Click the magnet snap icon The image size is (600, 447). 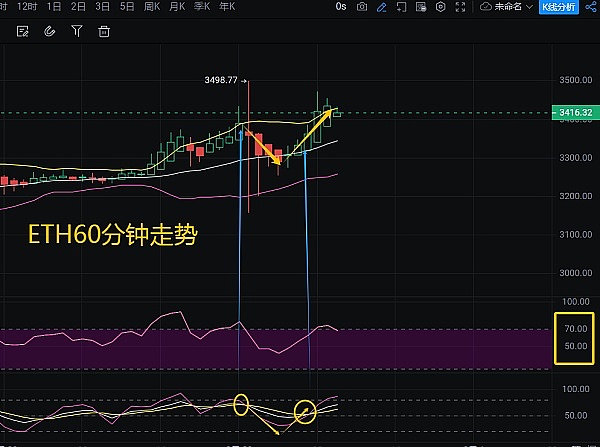(50, 31)
